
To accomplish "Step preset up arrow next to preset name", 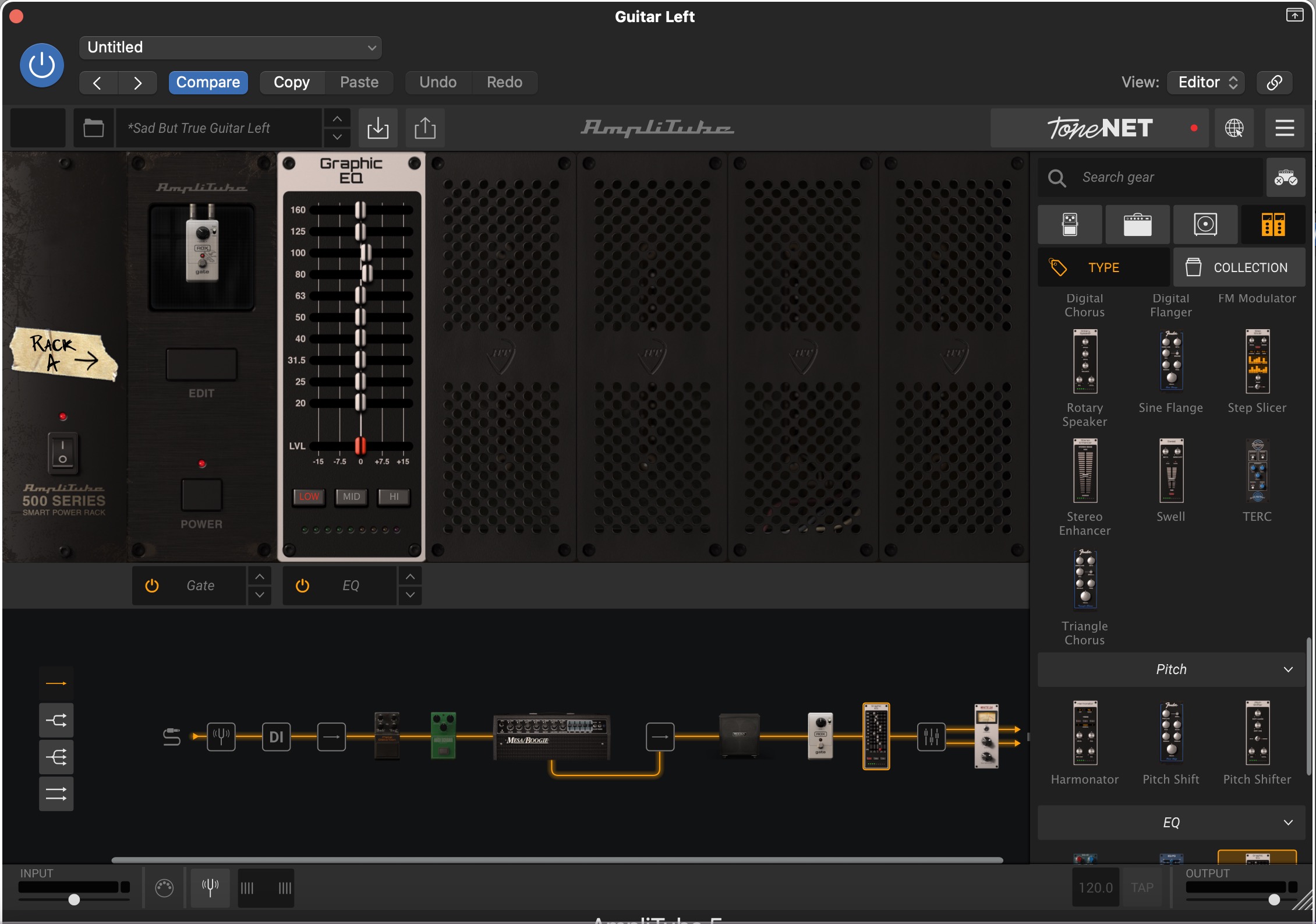I will (x=337, y=119).
